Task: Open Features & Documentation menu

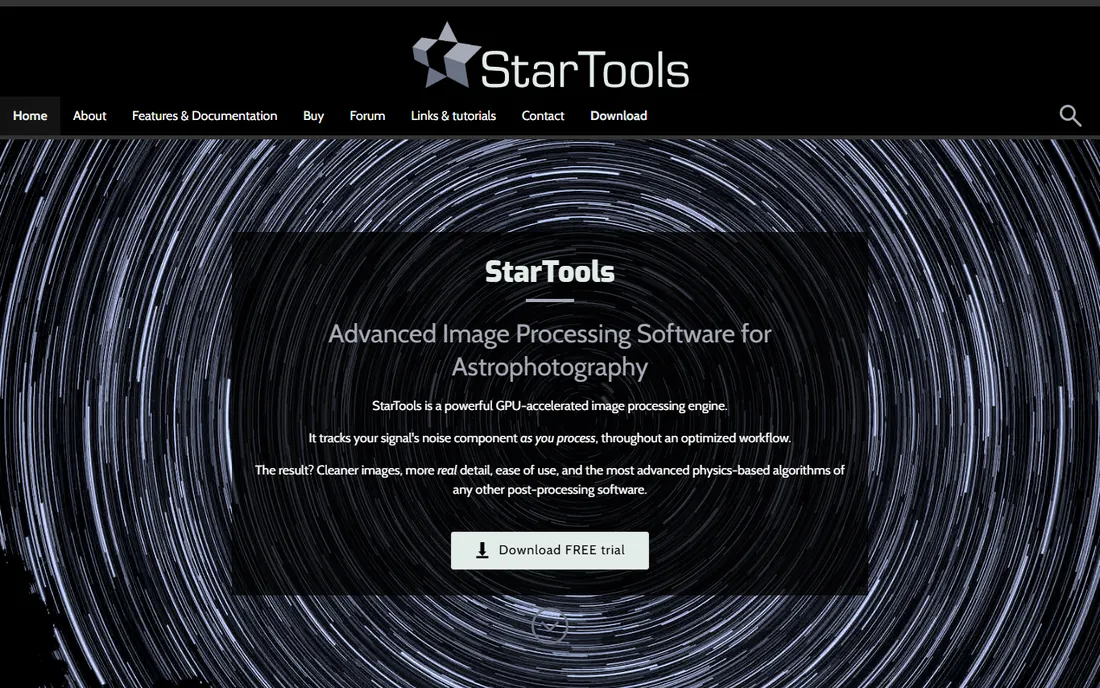Action: (x=204, y=116)
